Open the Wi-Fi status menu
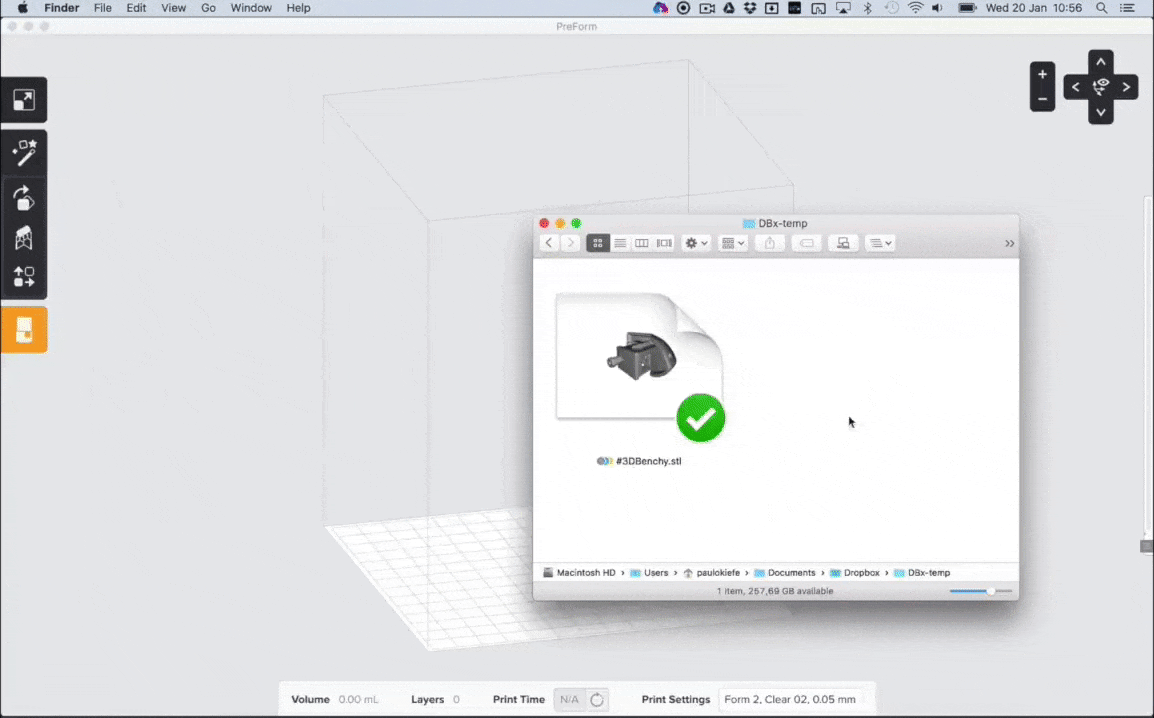The height and width of the screenshot is (718, 1154). pyautogui.click(x=915, y=8)
